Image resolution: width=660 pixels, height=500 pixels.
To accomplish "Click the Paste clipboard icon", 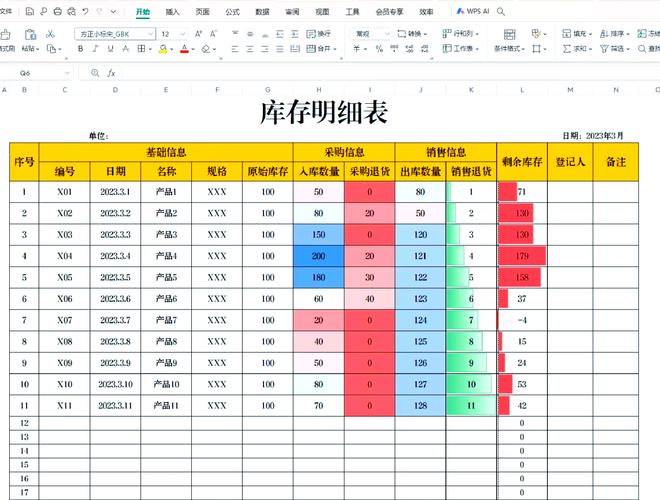I will [x=30, y=34].
